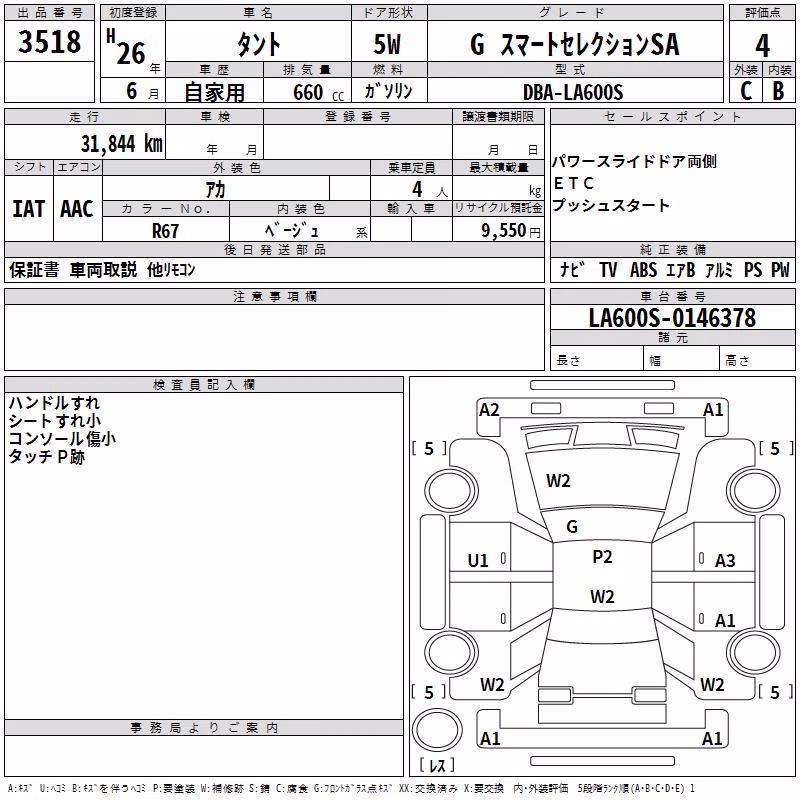Select the P2 mark on the roof
Viewport: 800px width, 800px height.
[602, 556]
